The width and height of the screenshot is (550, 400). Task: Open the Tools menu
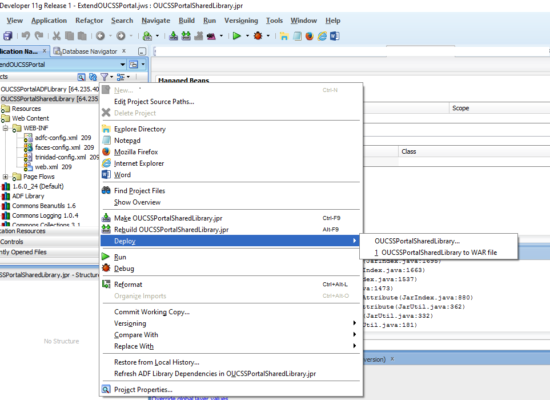274,20
